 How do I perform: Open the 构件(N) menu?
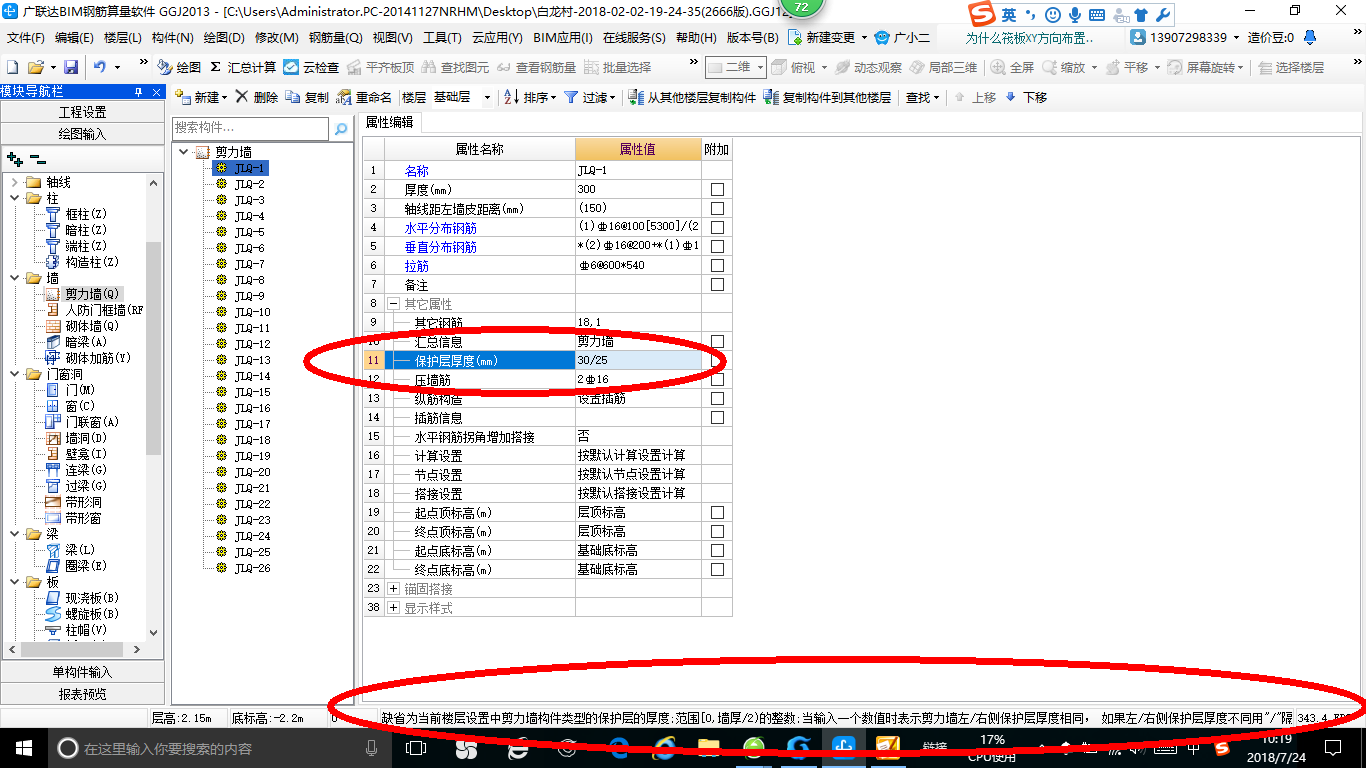pyautogui.click(x=172, y=37)
